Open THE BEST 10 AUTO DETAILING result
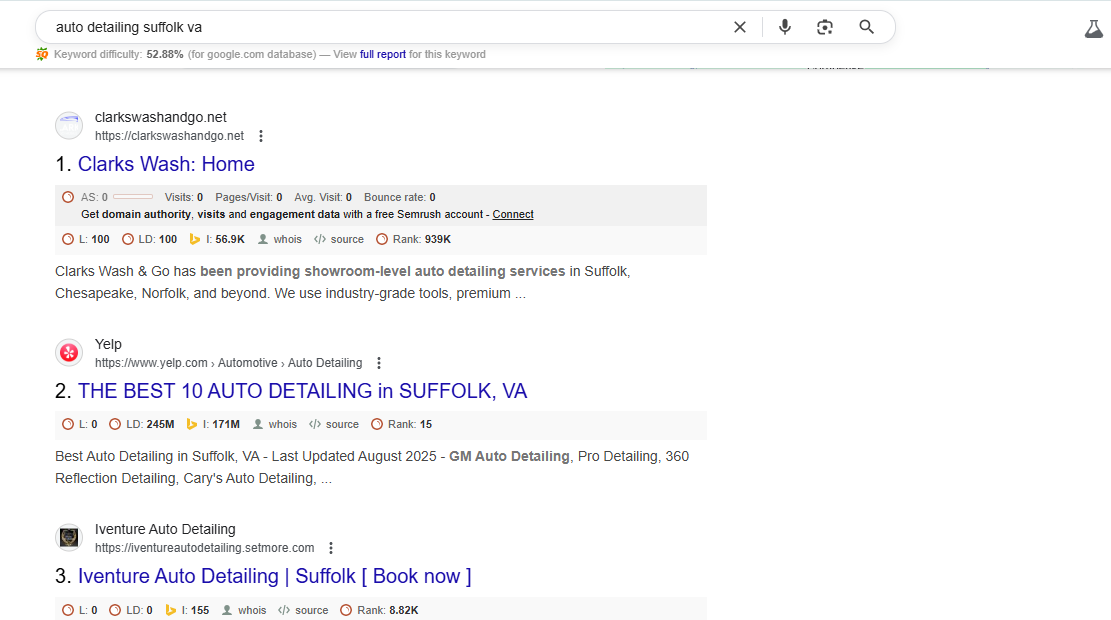The image size is (1111, 620). coord(302,391)
